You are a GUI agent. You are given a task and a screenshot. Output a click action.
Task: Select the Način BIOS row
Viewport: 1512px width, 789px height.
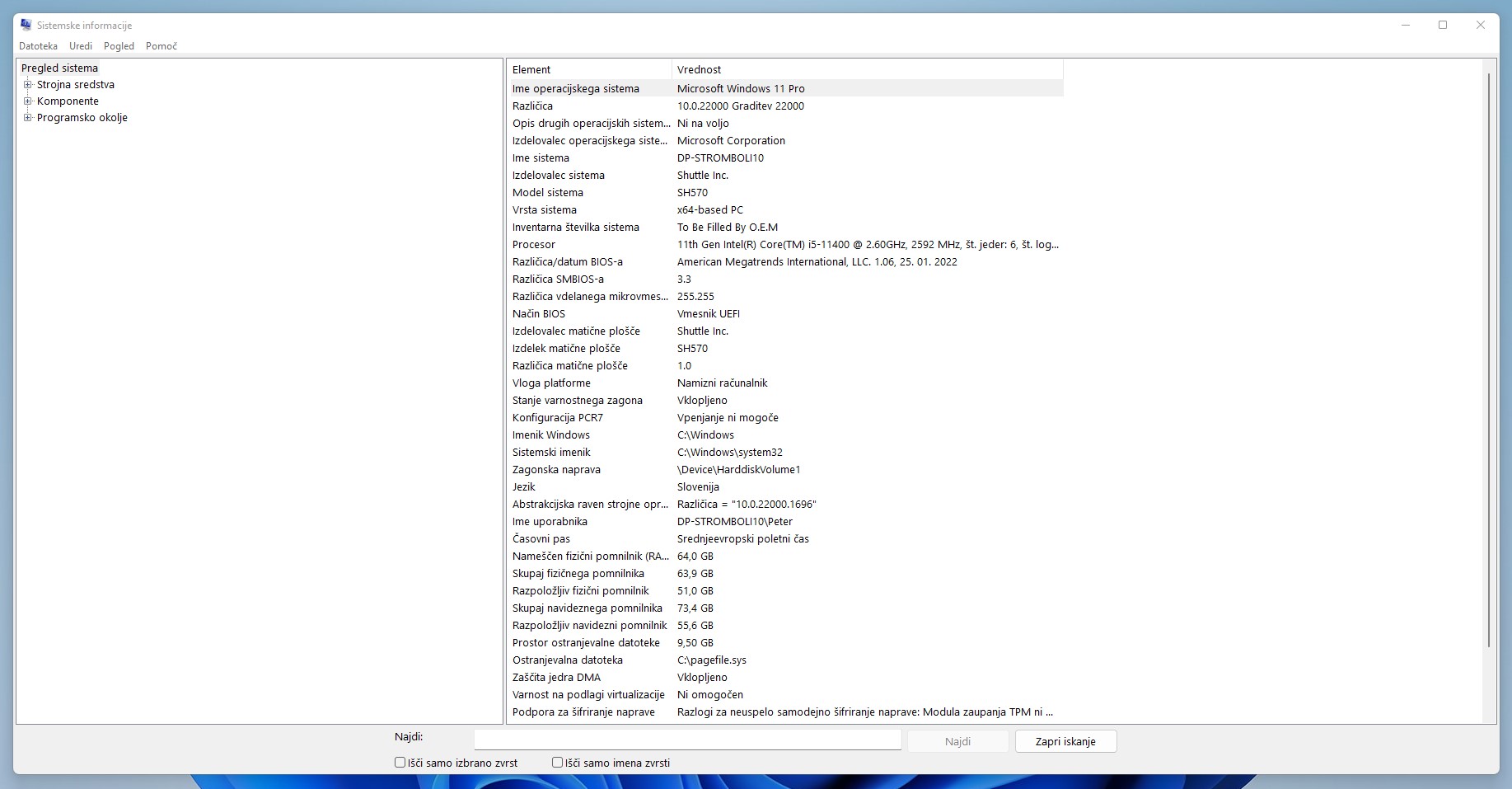(785, 313)
